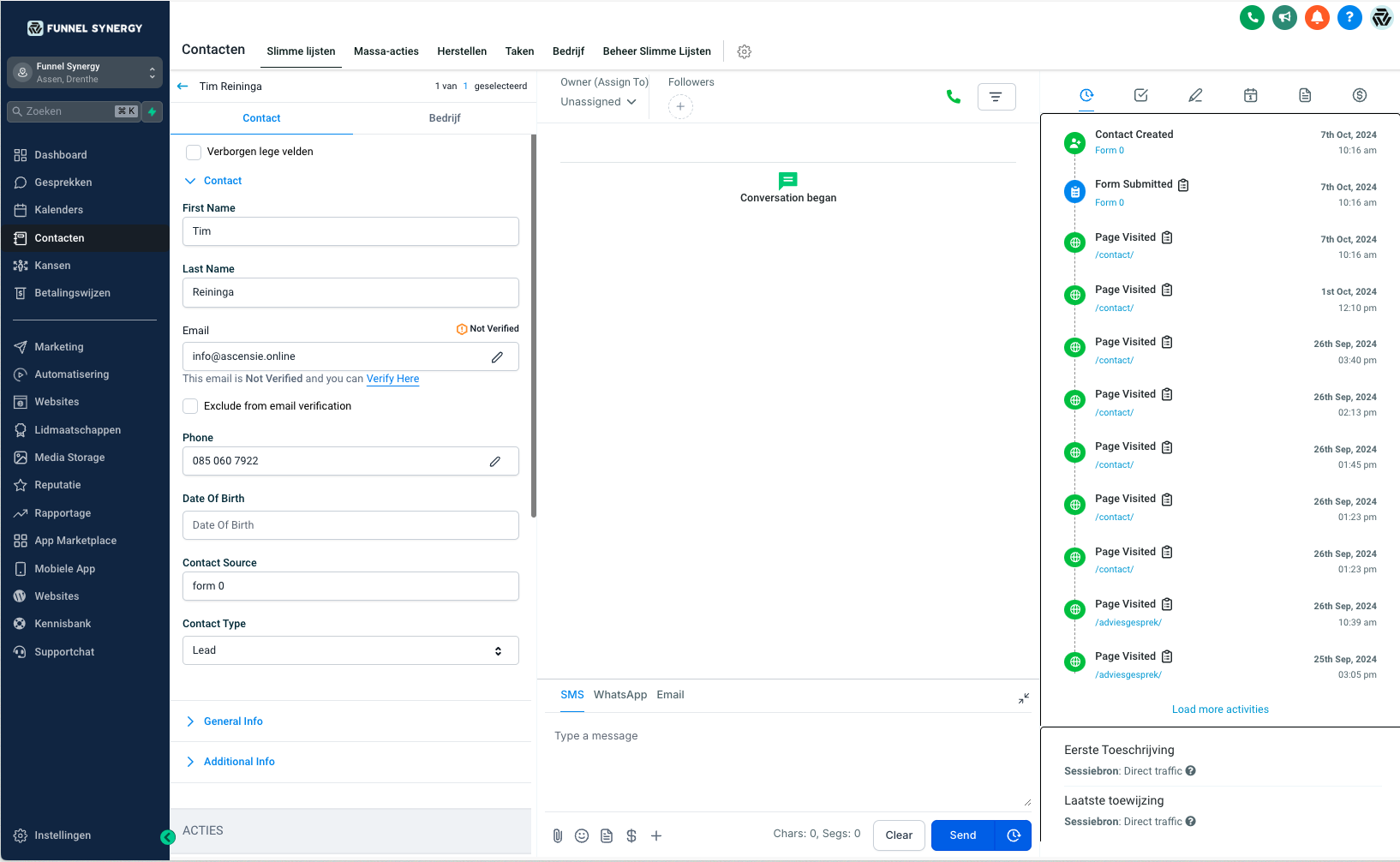Click the conversation filter icon button

coord(996,97)
